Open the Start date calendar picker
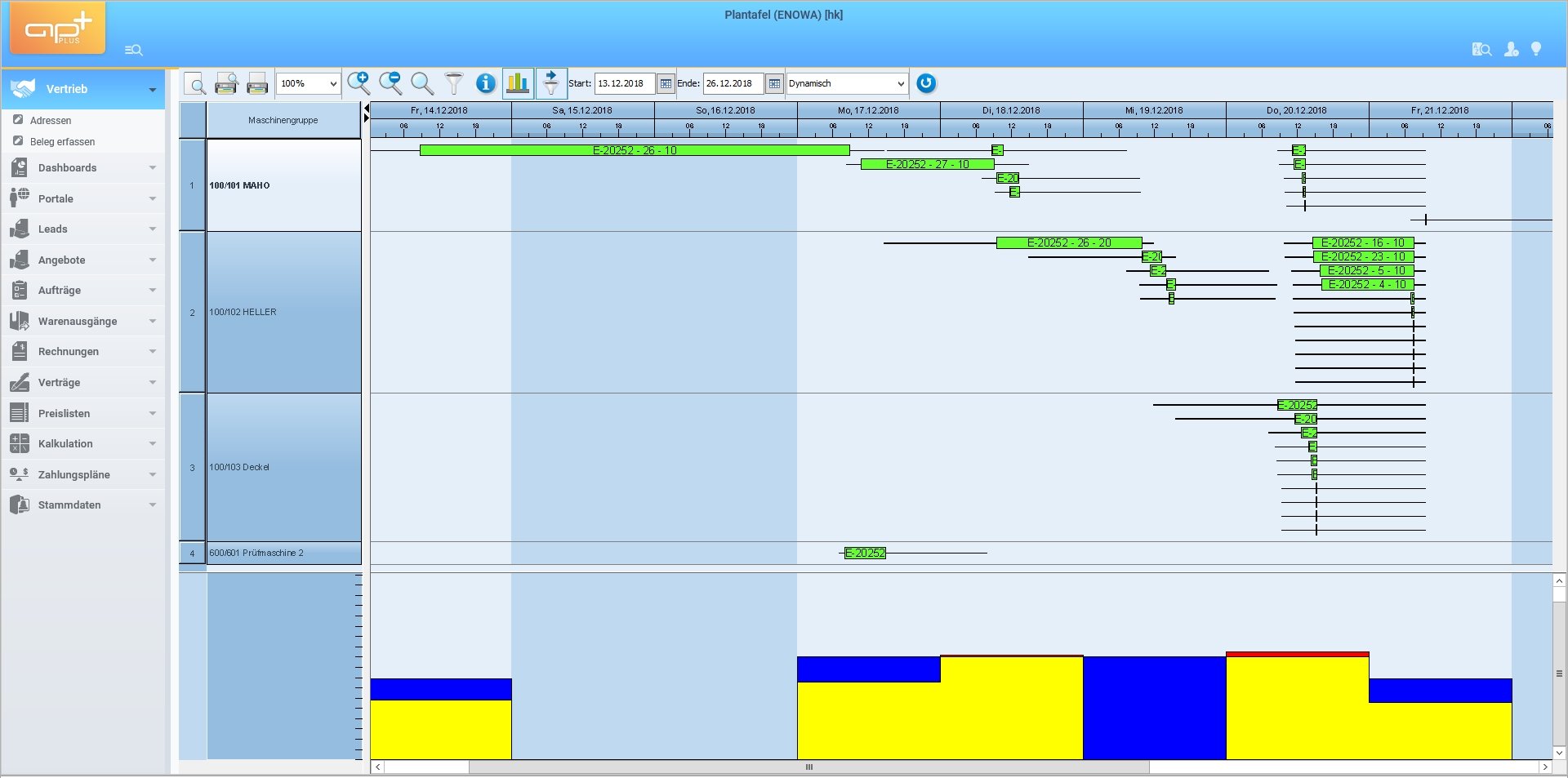The width and height of the screenshot is (1568, 778). click(666, 83)
